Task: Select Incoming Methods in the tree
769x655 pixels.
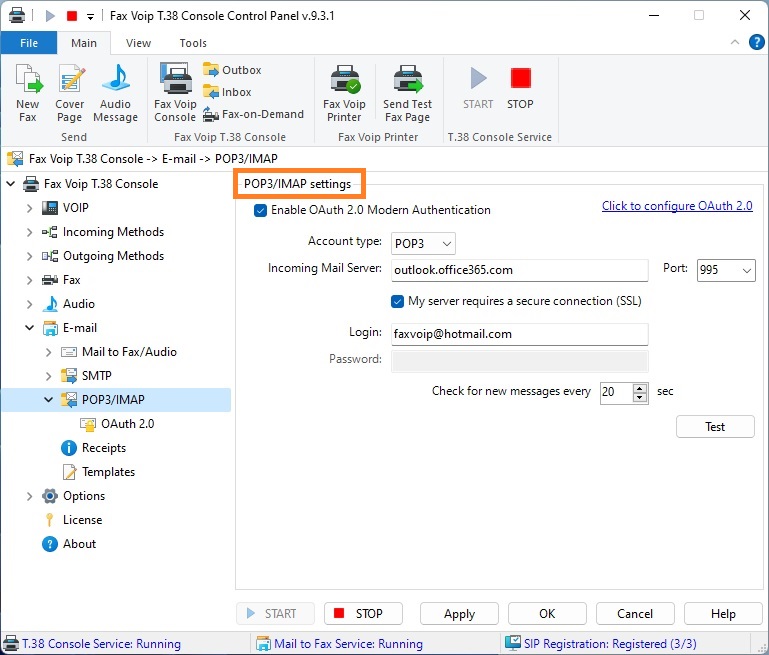Action: pos(113,232)
